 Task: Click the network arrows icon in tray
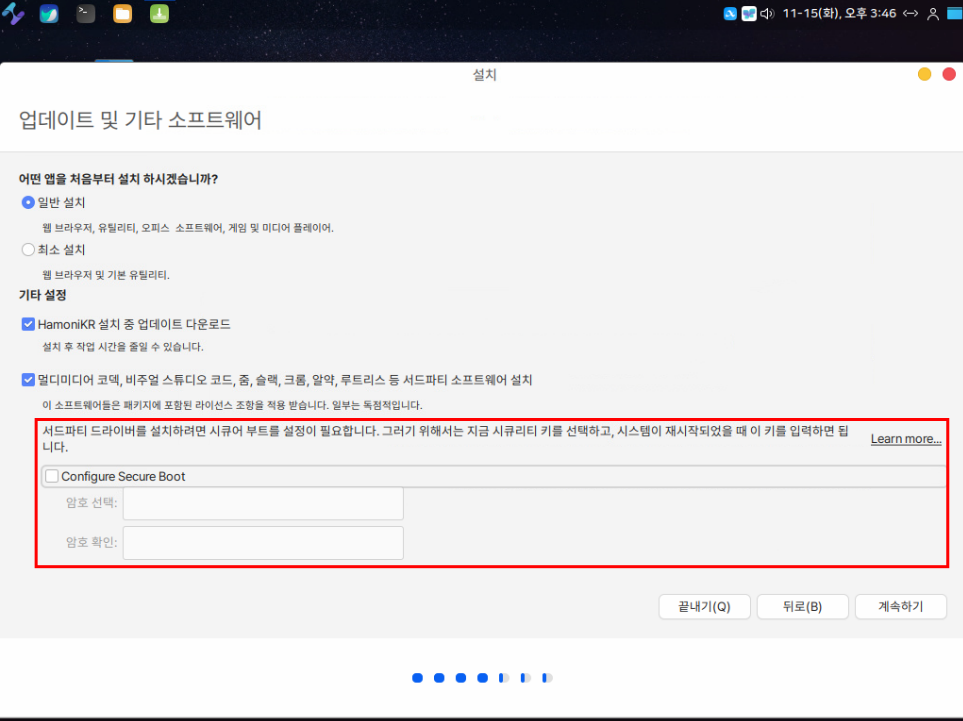point(910,14)
